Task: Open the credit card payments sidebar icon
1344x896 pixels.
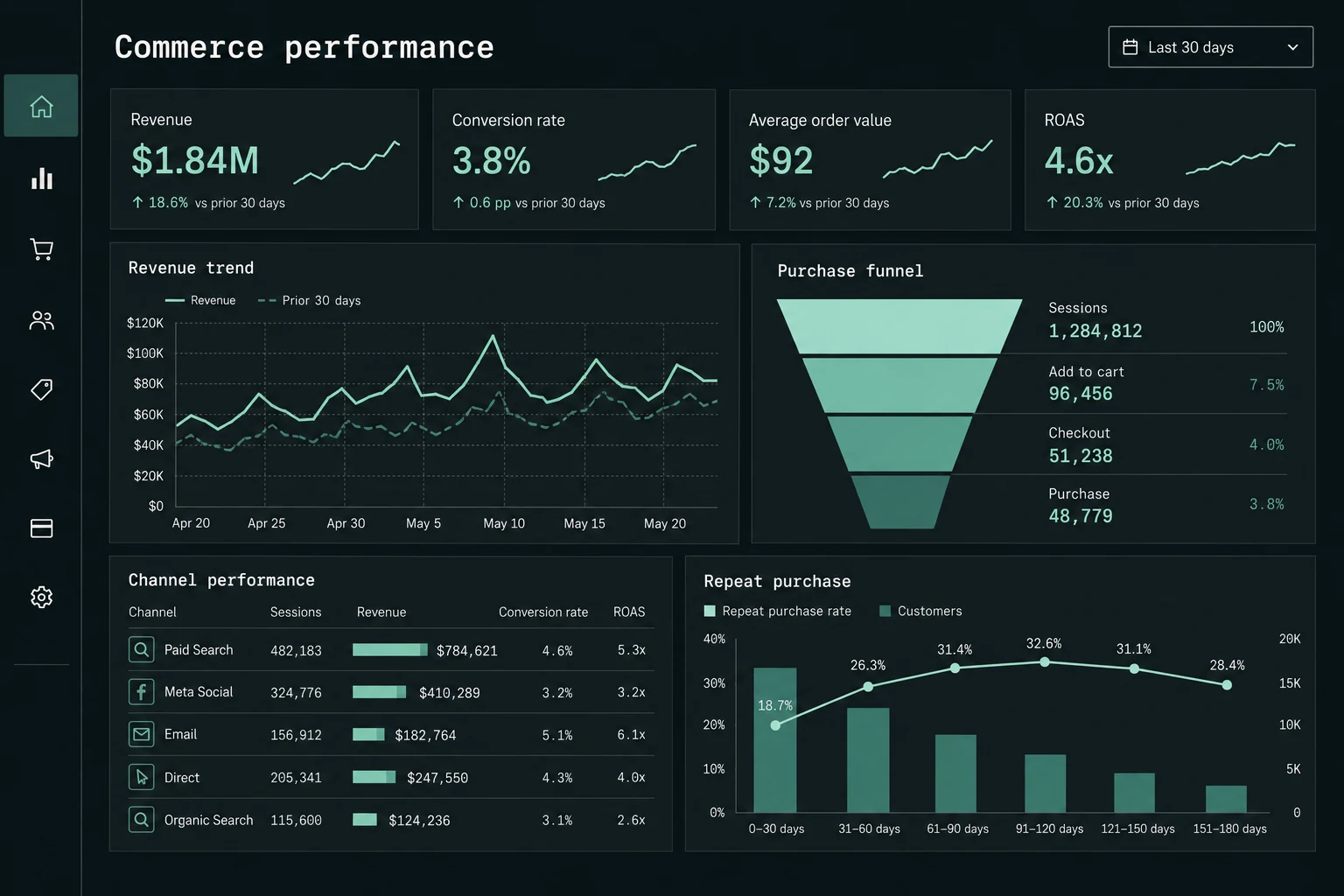Action: point(41,528)
